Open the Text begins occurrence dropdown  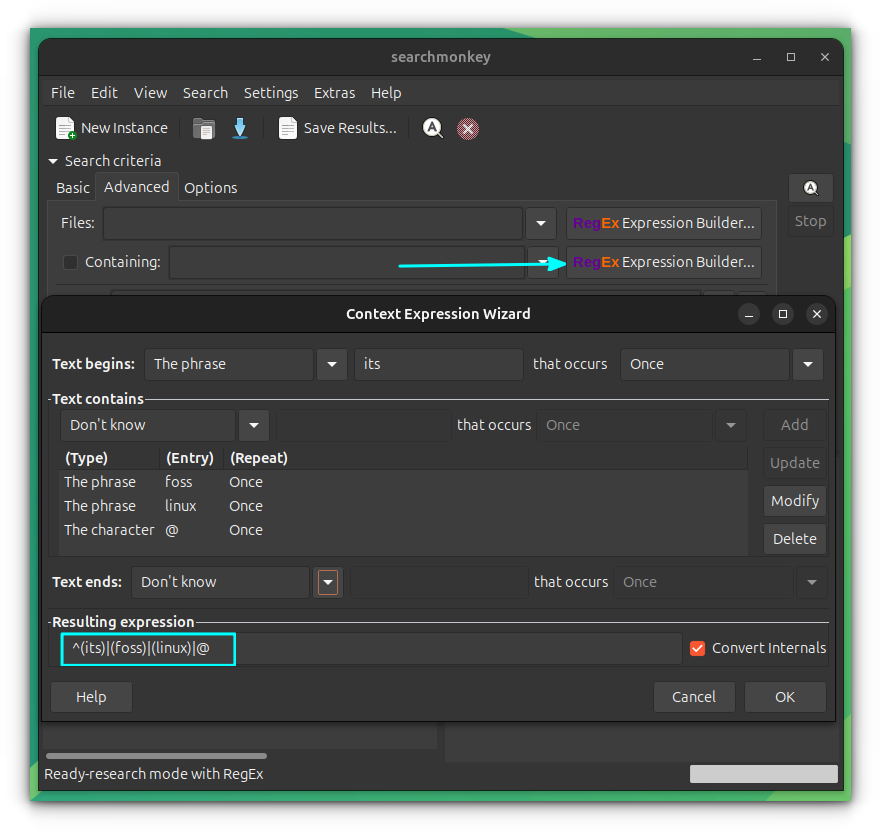pyautogui.click(x=807, y=364)
